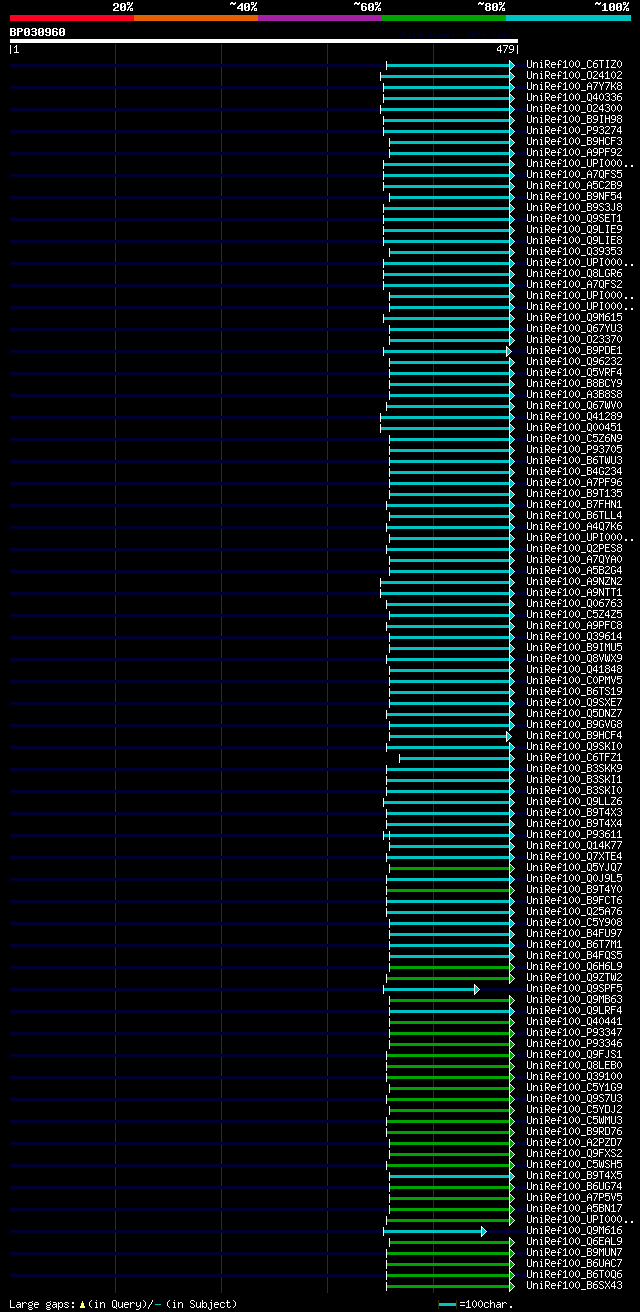Open the UniRef100_B9IH98 hit label
640x1312 pixels.
[574, 120]
